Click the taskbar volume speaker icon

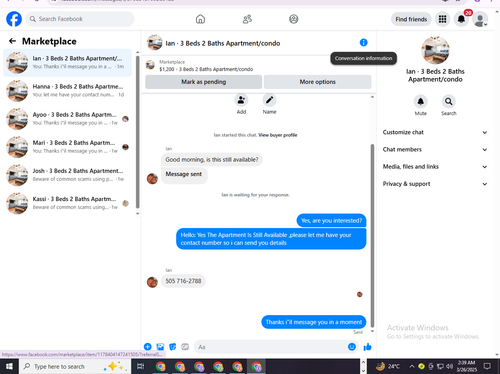pos(449,366)
